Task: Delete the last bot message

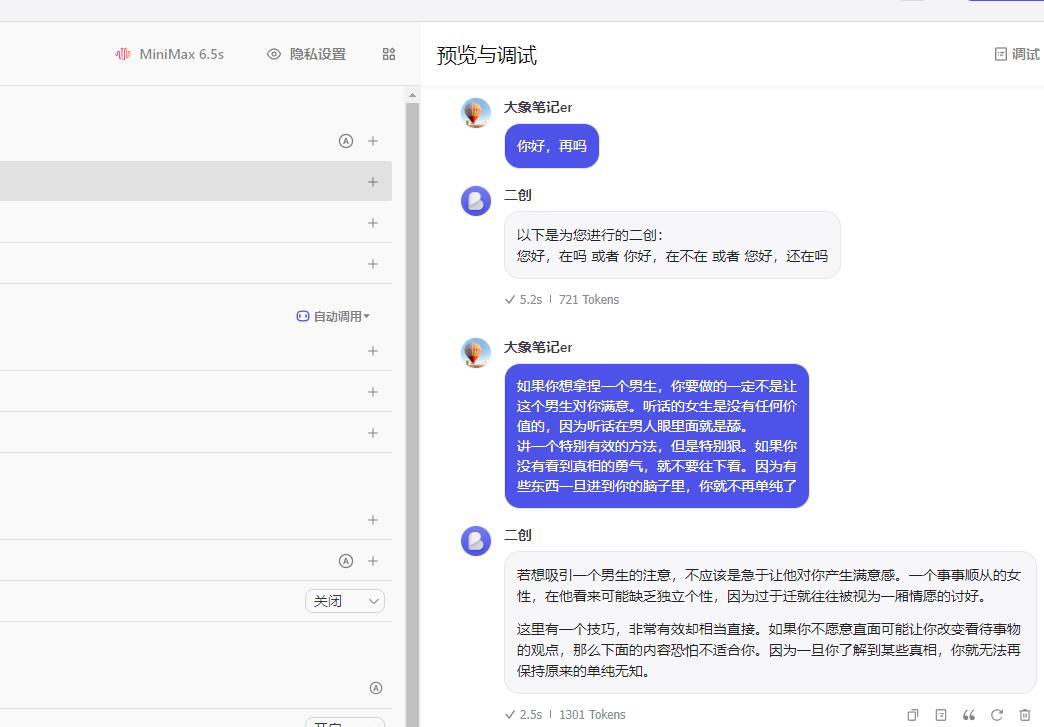Action: pos(1024,715)
